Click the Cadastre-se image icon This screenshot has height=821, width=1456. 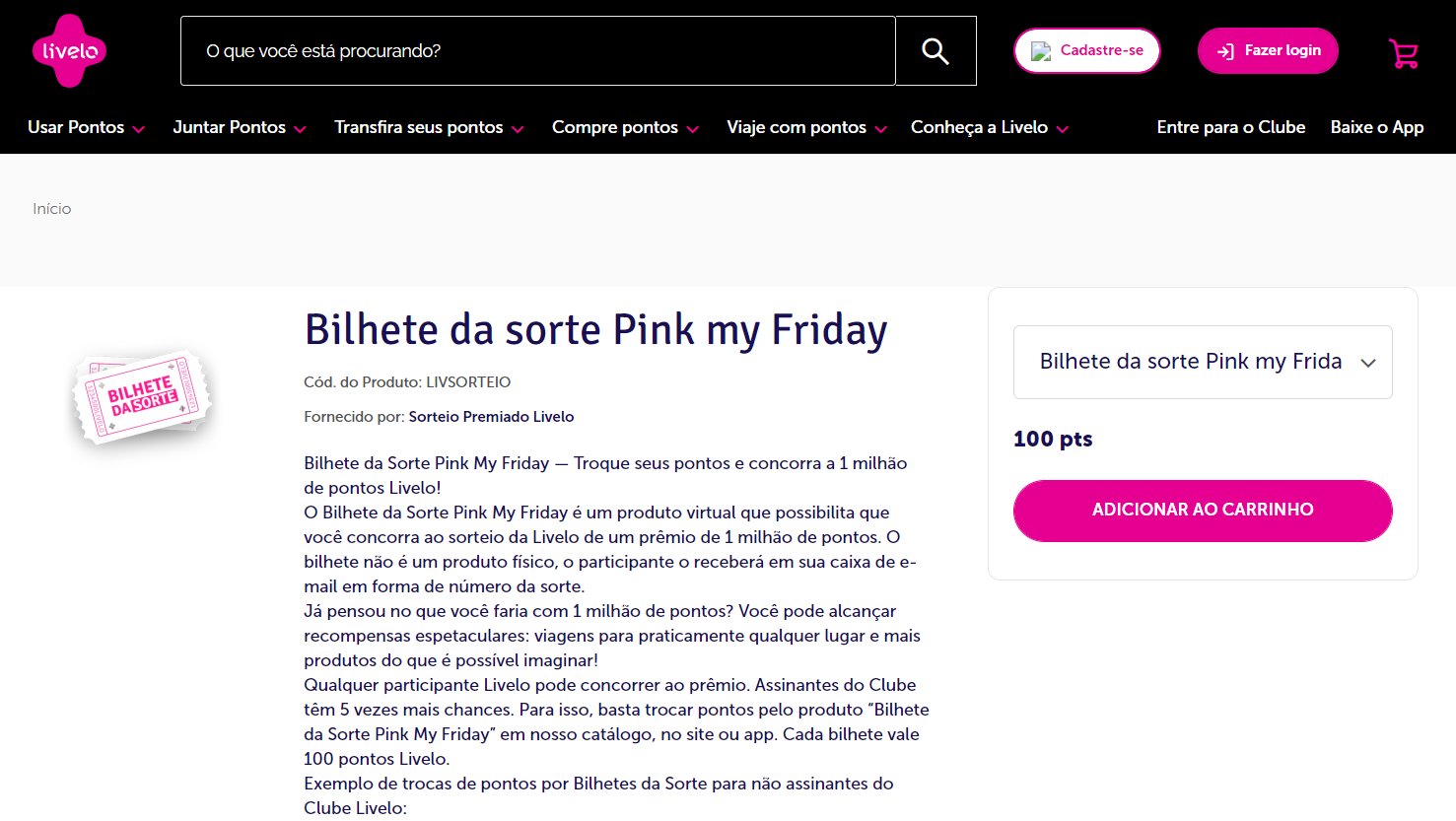1041,51
